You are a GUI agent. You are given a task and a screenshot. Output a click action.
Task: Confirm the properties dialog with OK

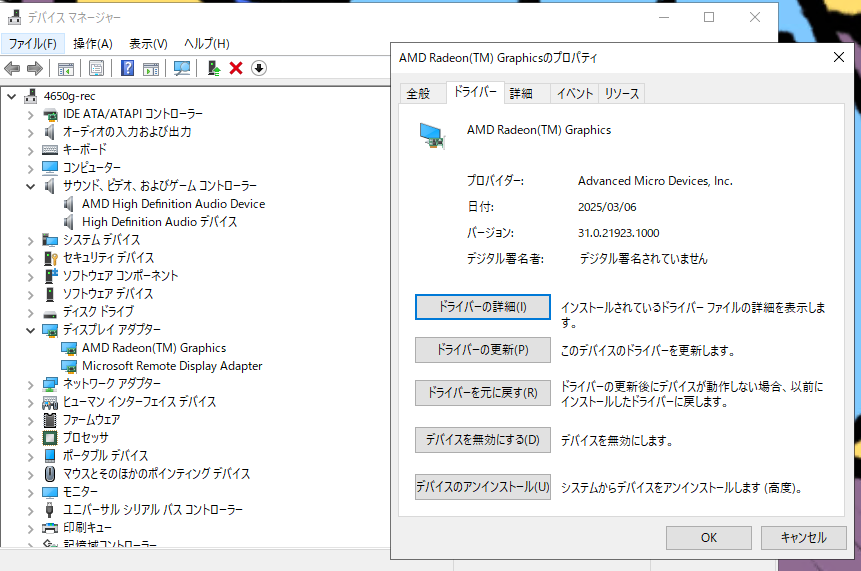709,538
